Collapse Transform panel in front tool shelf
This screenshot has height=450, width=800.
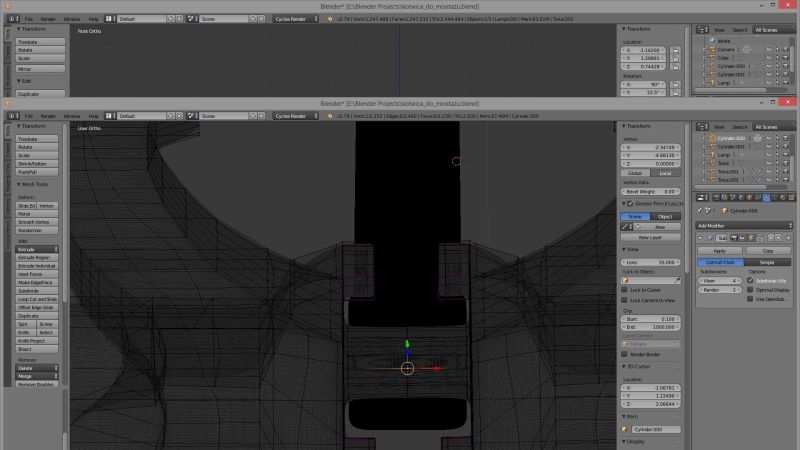[19, 126]
